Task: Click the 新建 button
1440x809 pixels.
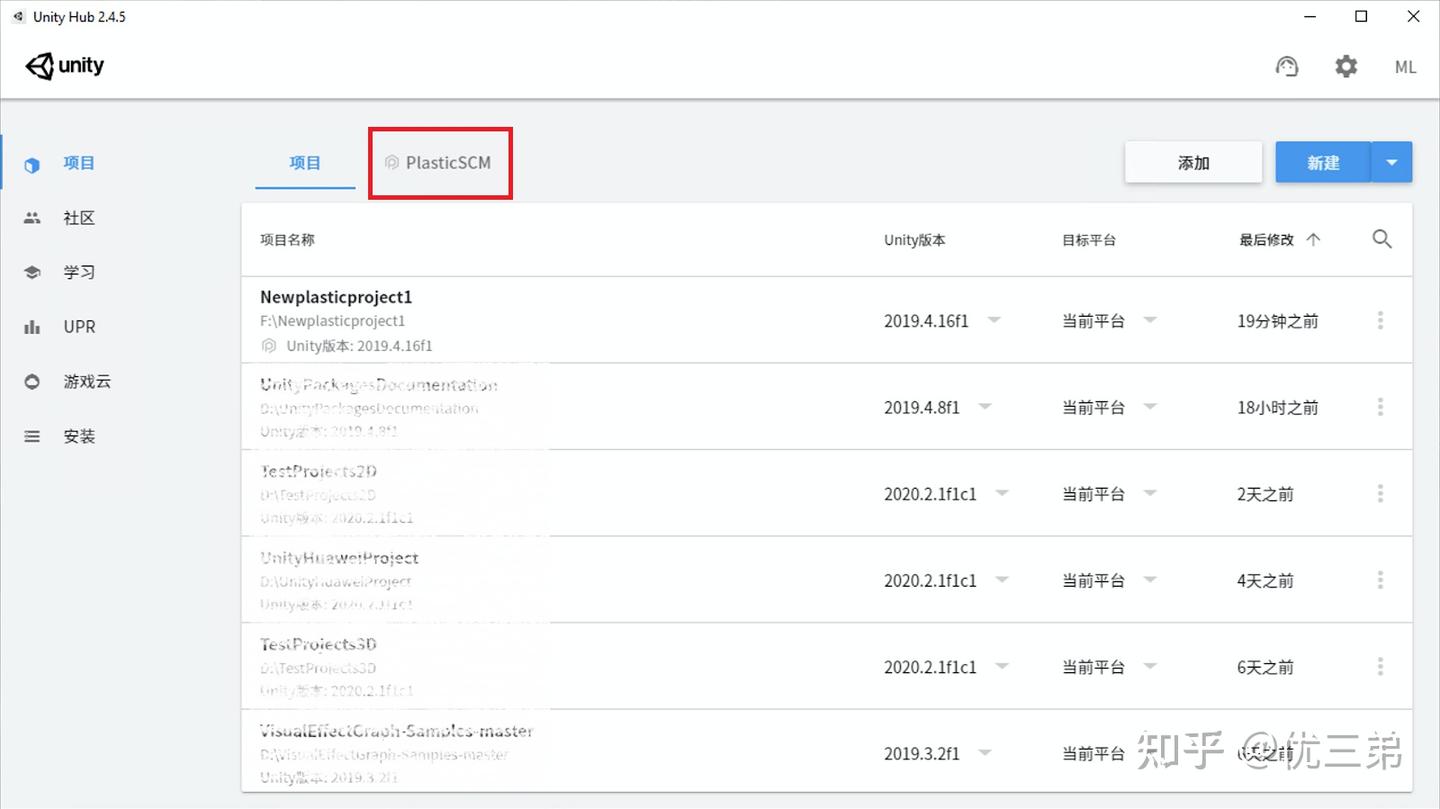Action: click(1322, 161)
